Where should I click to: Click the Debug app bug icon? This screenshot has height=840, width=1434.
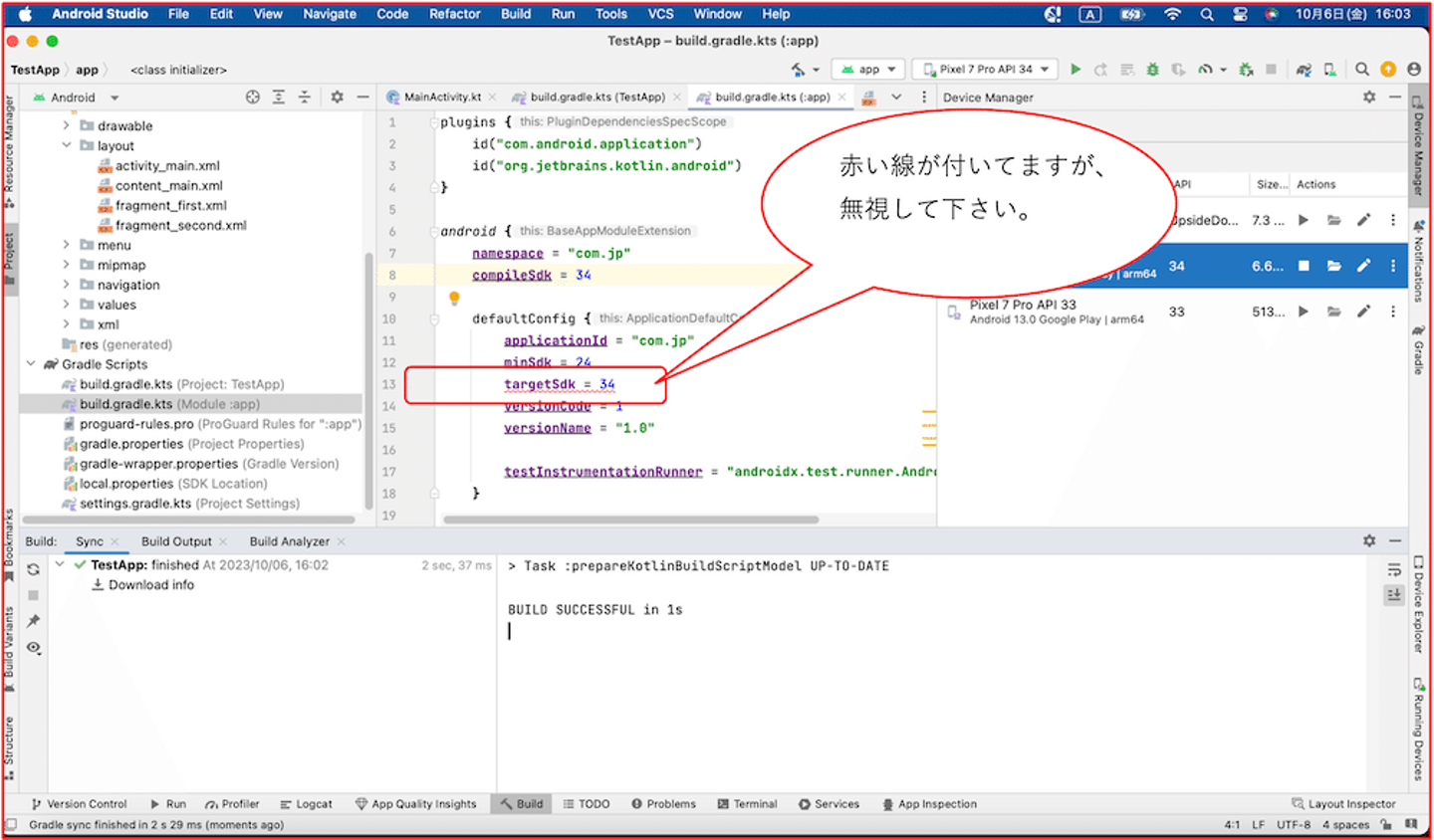click(x=1152, y=70)
